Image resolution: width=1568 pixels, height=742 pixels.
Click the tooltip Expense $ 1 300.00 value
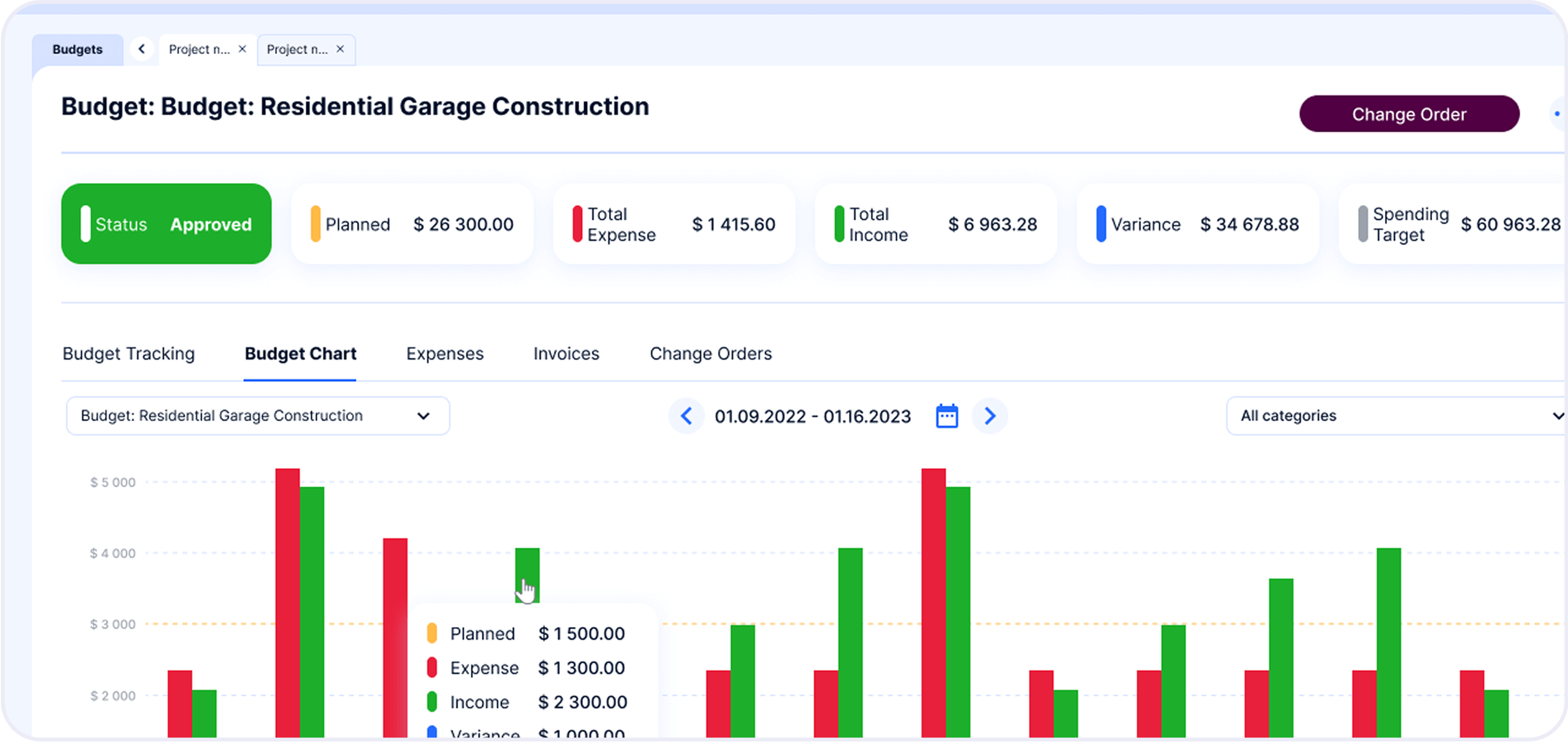pyautogui.click(x=582, y=668)
